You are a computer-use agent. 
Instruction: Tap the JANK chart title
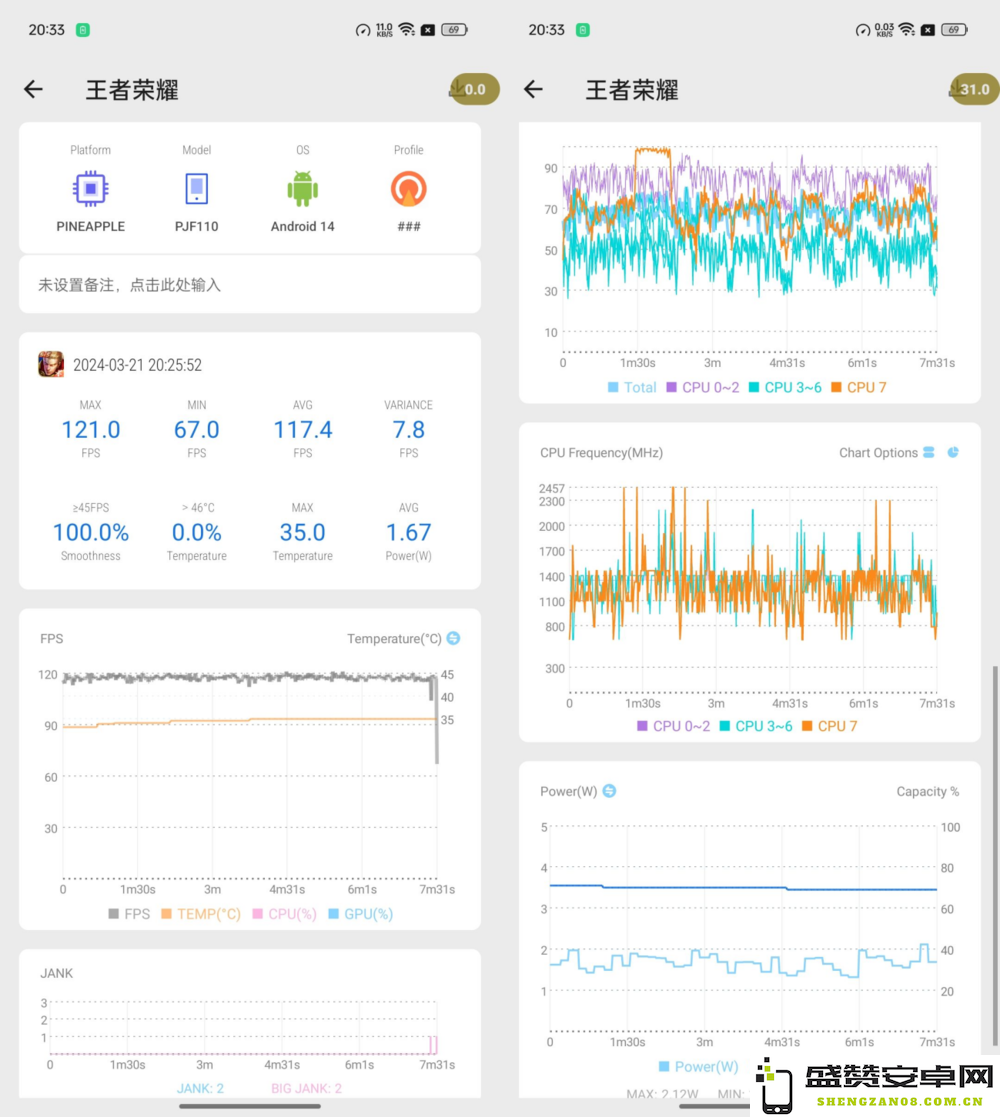[57, 973]
